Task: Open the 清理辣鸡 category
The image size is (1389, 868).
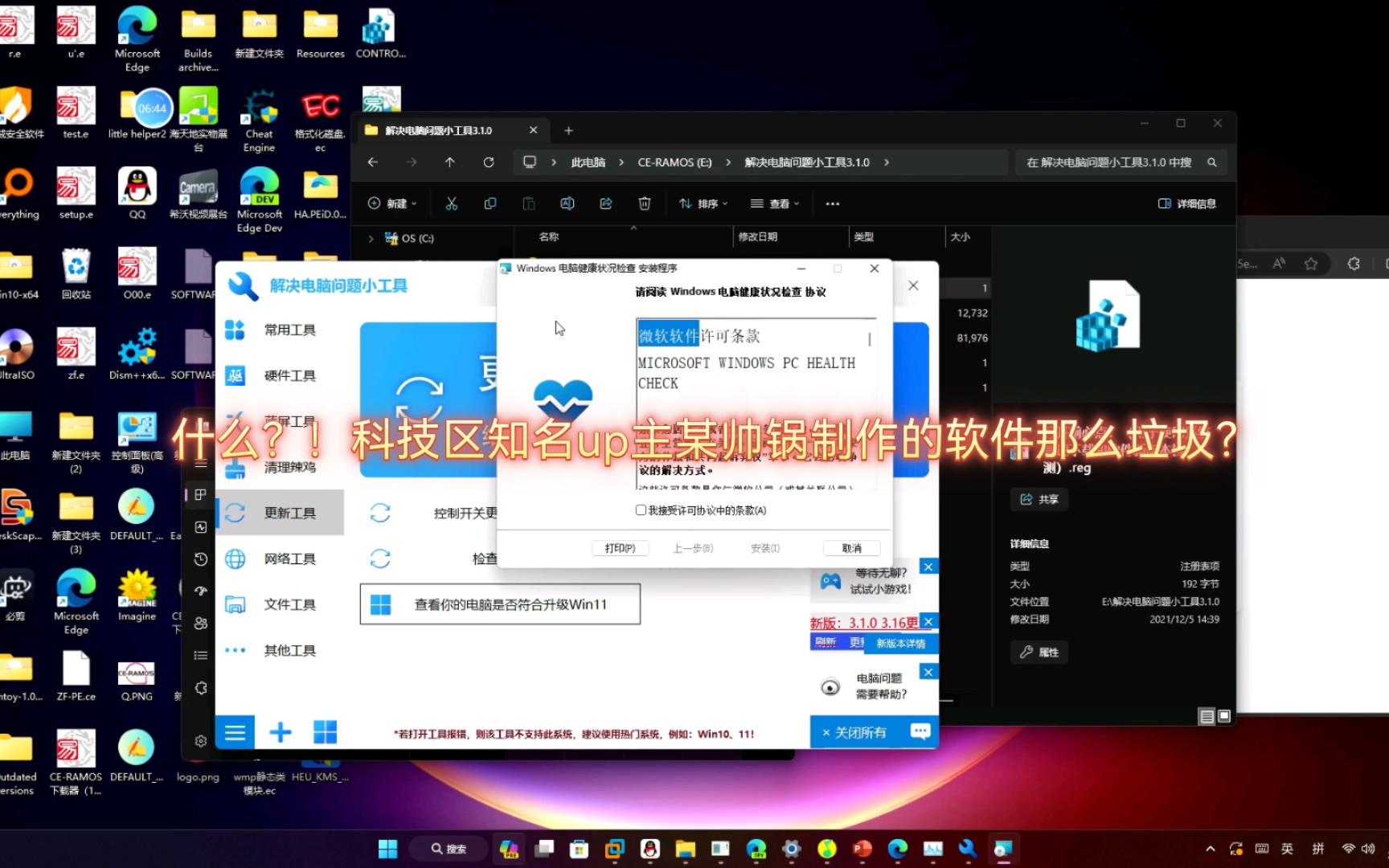Action: (x=279, y=467)
